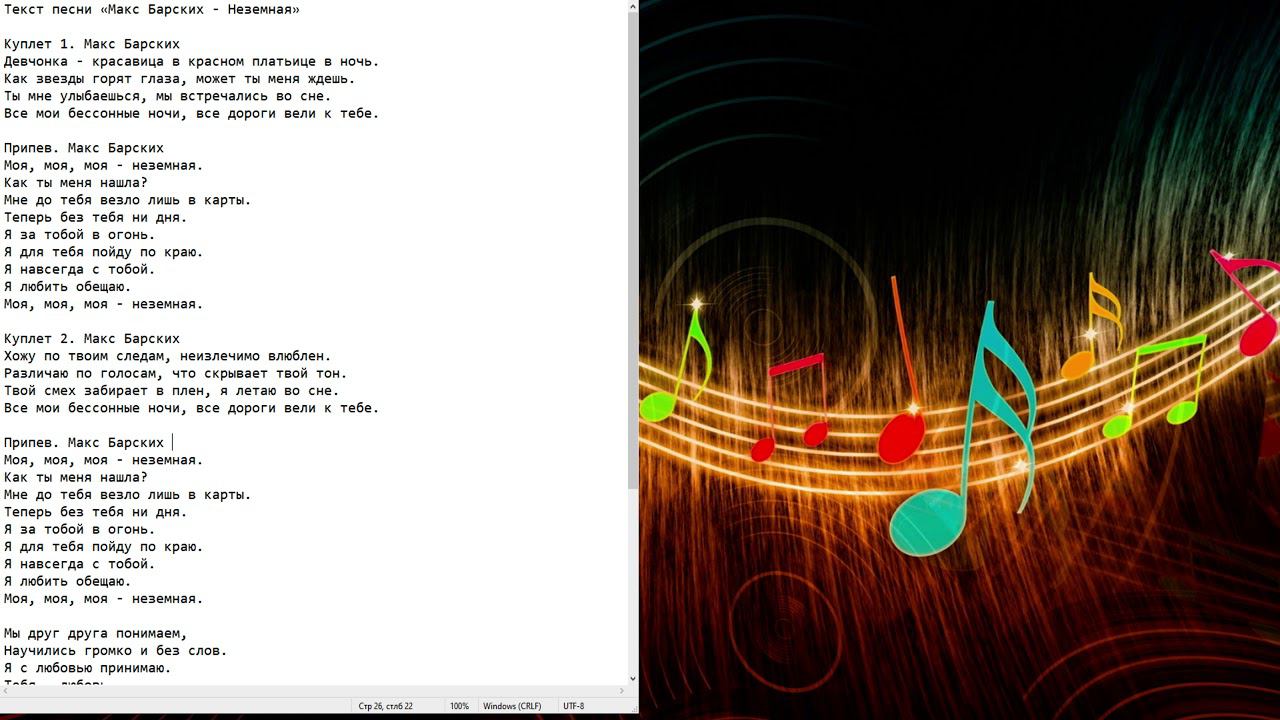Click the scrollbar up arrow in Notepad
This screenshot has width=1280, height=720.
[632, 6]
